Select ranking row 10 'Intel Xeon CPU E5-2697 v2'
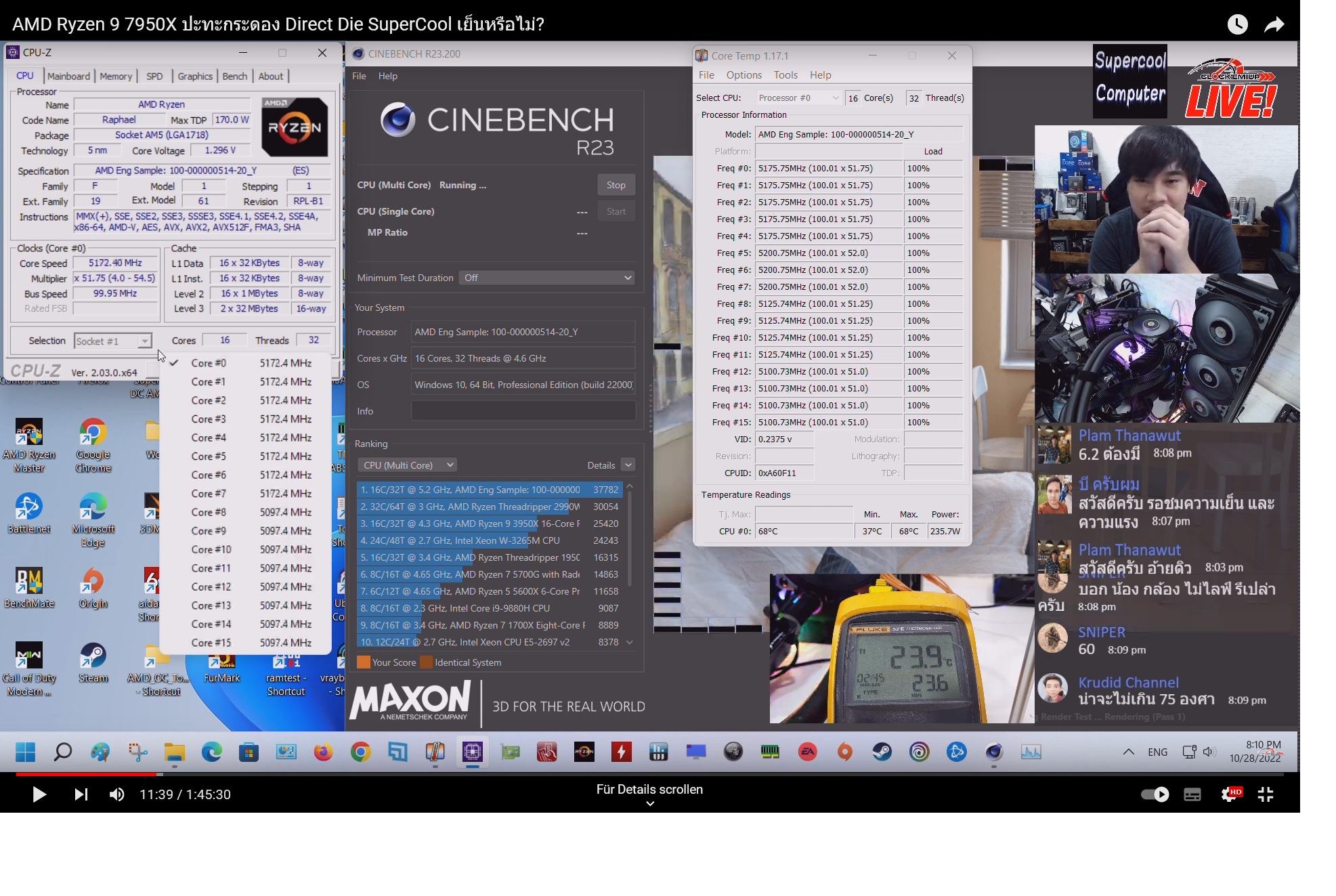 pos(489,642)
